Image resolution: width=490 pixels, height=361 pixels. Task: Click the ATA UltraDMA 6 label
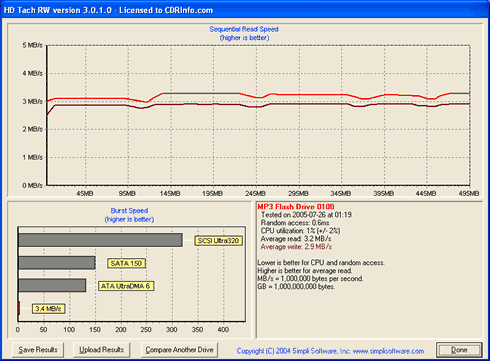(126, 286)
